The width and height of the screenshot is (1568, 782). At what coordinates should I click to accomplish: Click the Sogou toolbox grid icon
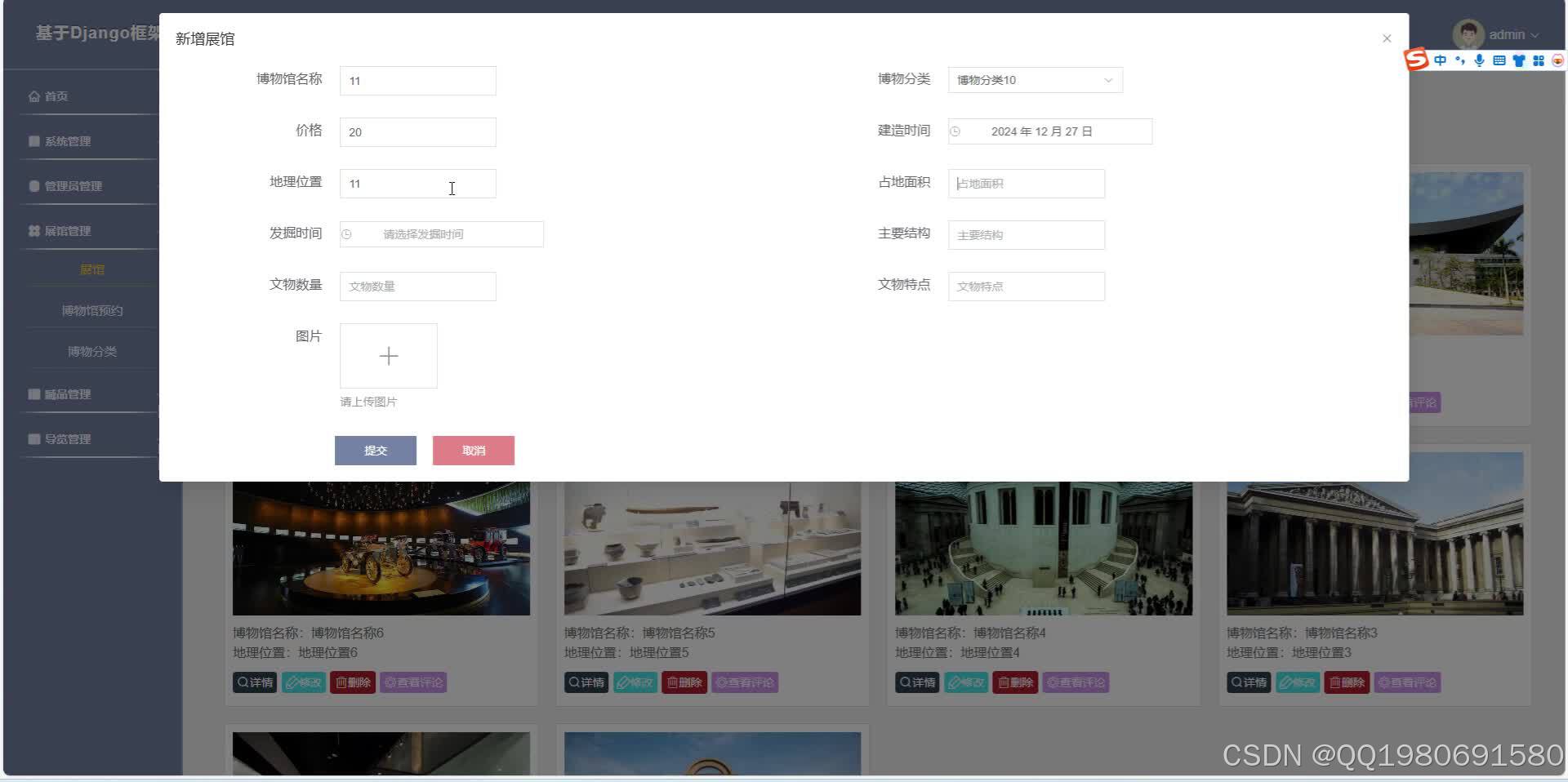point(1539,60)
